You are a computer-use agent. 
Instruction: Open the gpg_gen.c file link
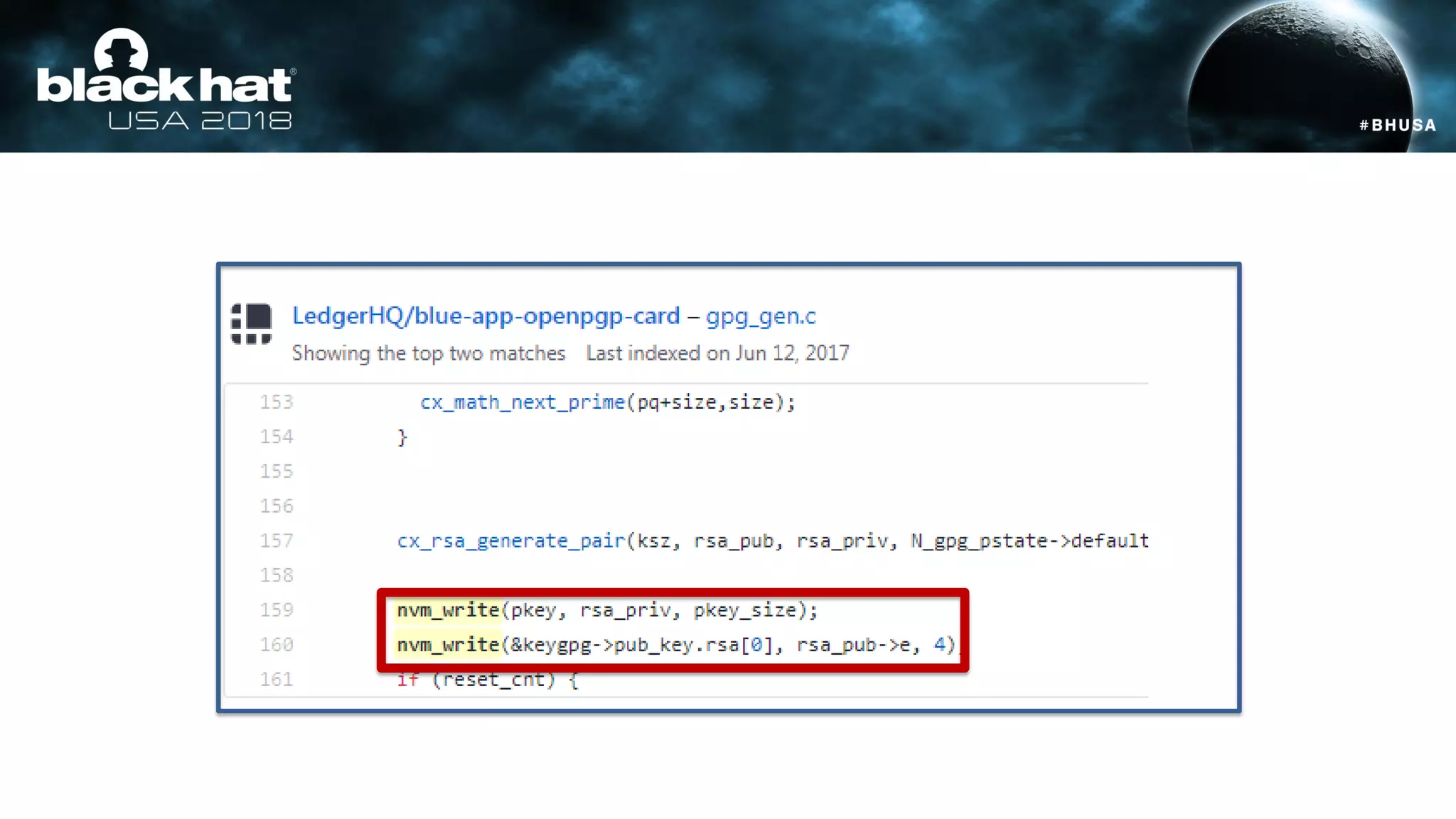pos(760,316)
